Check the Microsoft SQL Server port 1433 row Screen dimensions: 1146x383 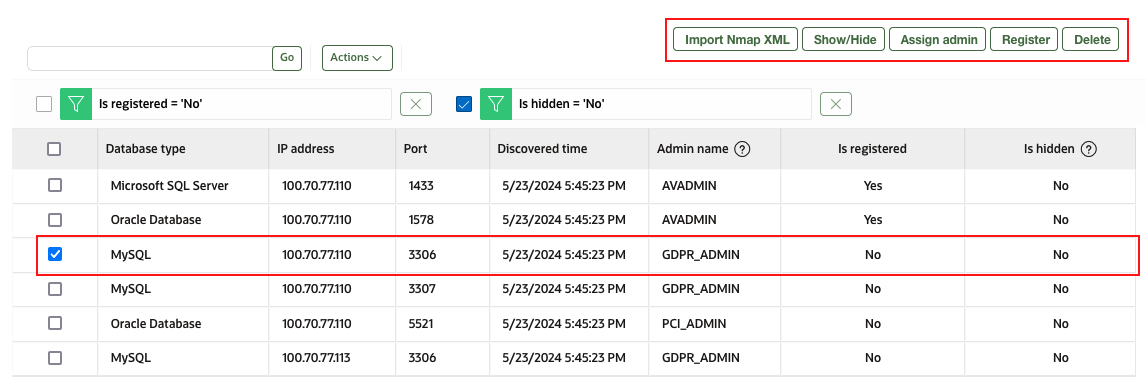pos(55,186)
